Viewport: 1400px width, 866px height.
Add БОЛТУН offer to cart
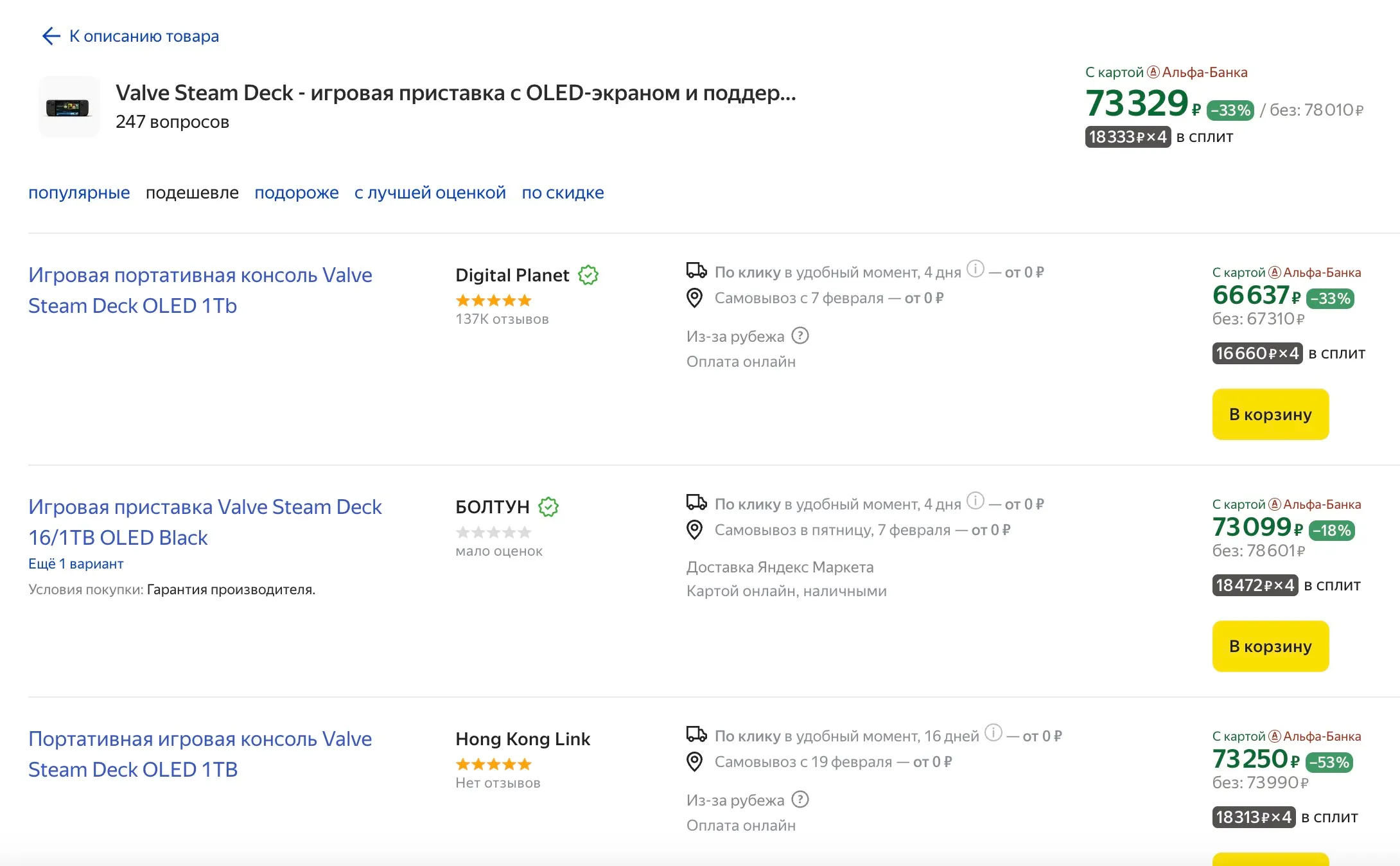[1270, 646]
